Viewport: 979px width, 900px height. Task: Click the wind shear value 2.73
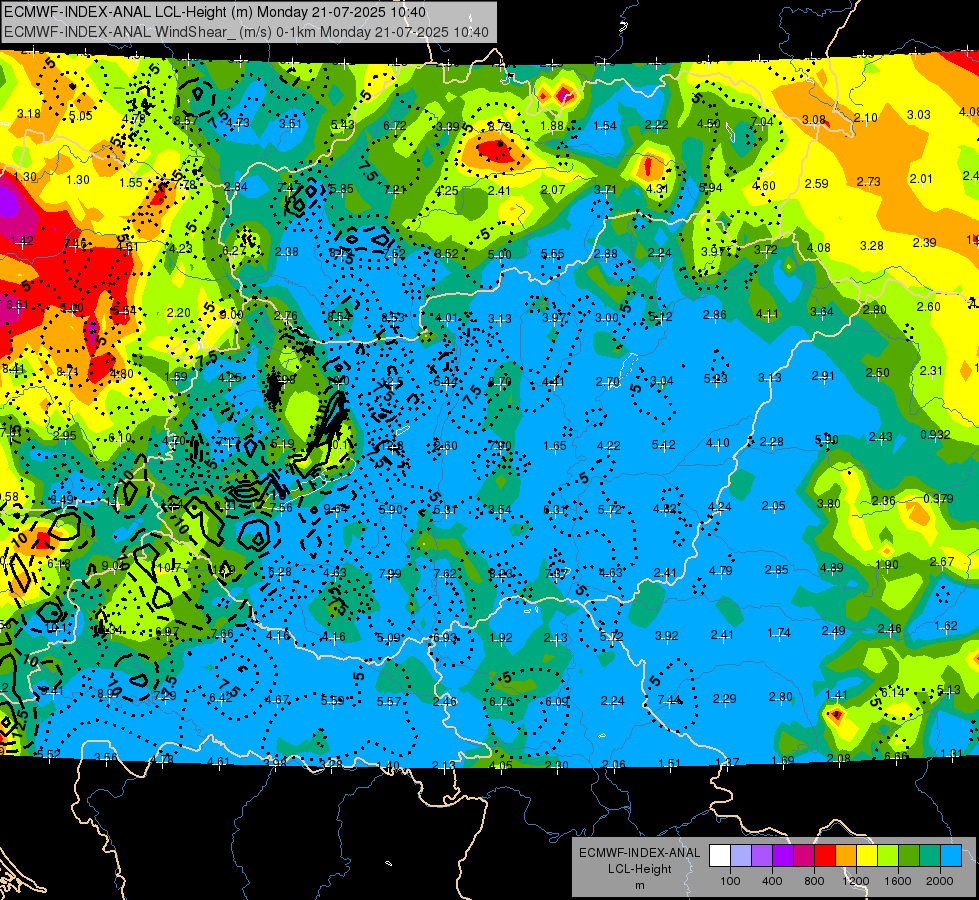(x=868, y=181)
